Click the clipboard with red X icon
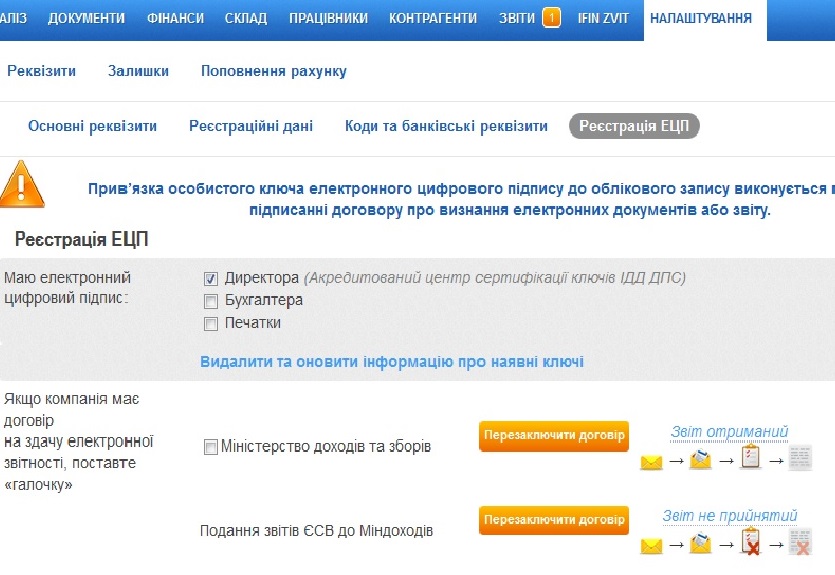 coord(750,544)
